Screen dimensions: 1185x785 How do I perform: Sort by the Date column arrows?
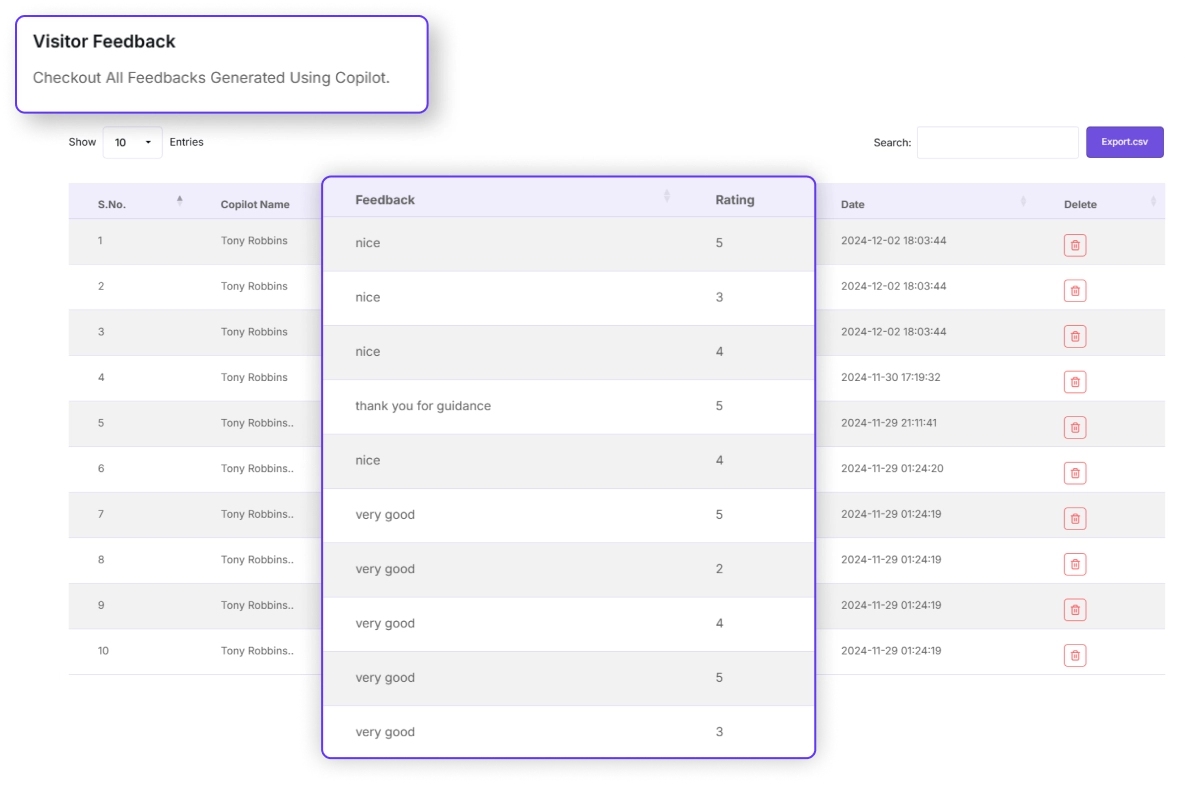pos(1023,202)
